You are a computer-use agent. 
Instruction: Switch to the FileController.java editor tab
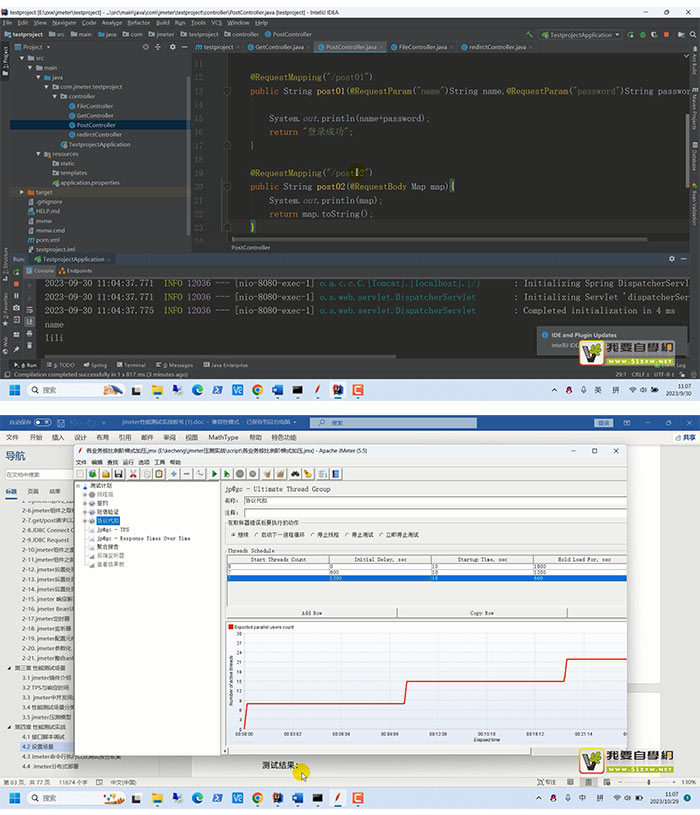coord(422,47)
